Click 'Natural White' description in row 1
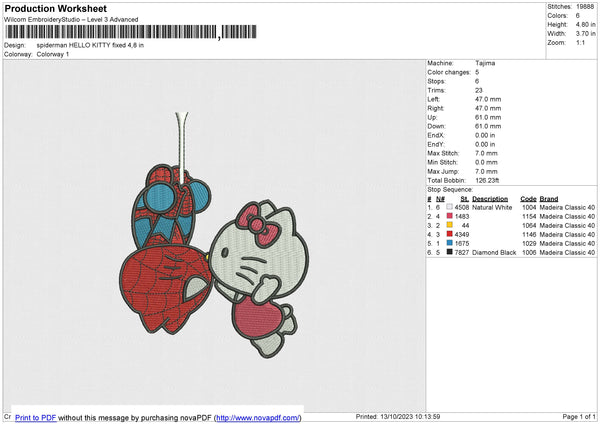Screen dimensions: 600x424 [x=492, y=207]
